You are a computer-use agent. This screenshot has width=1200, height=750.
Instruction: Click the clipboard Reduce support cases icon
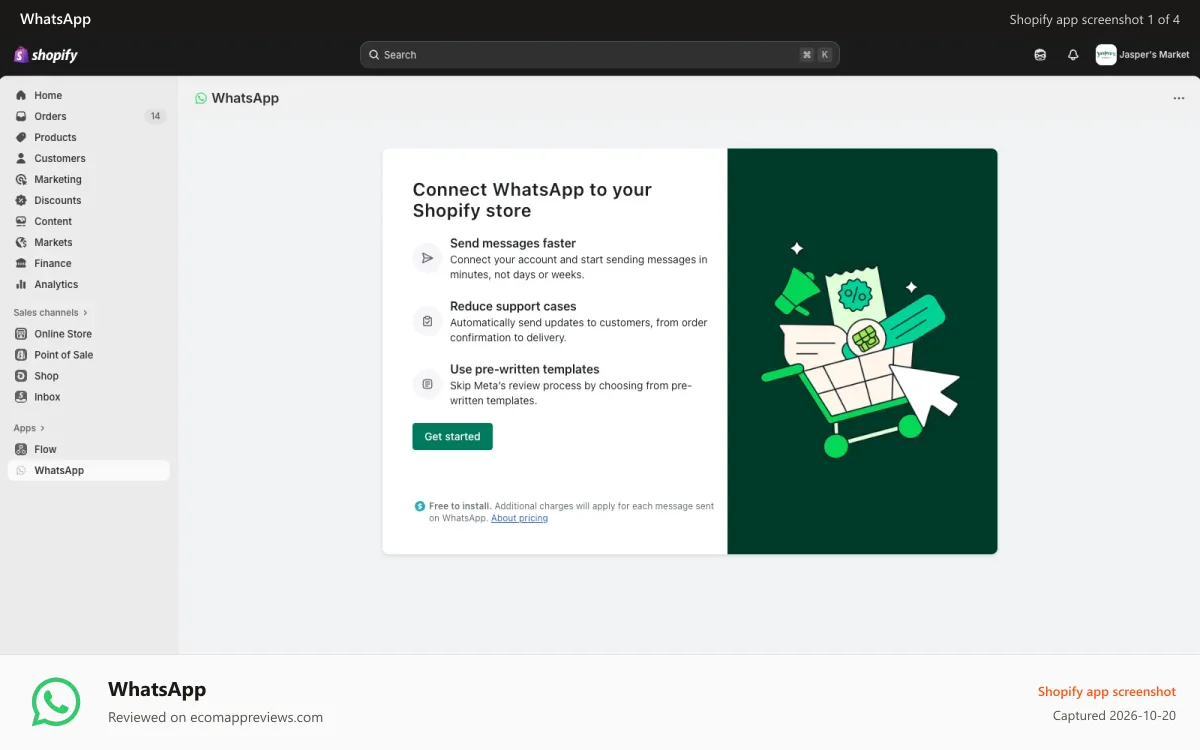tap(427, 321)
